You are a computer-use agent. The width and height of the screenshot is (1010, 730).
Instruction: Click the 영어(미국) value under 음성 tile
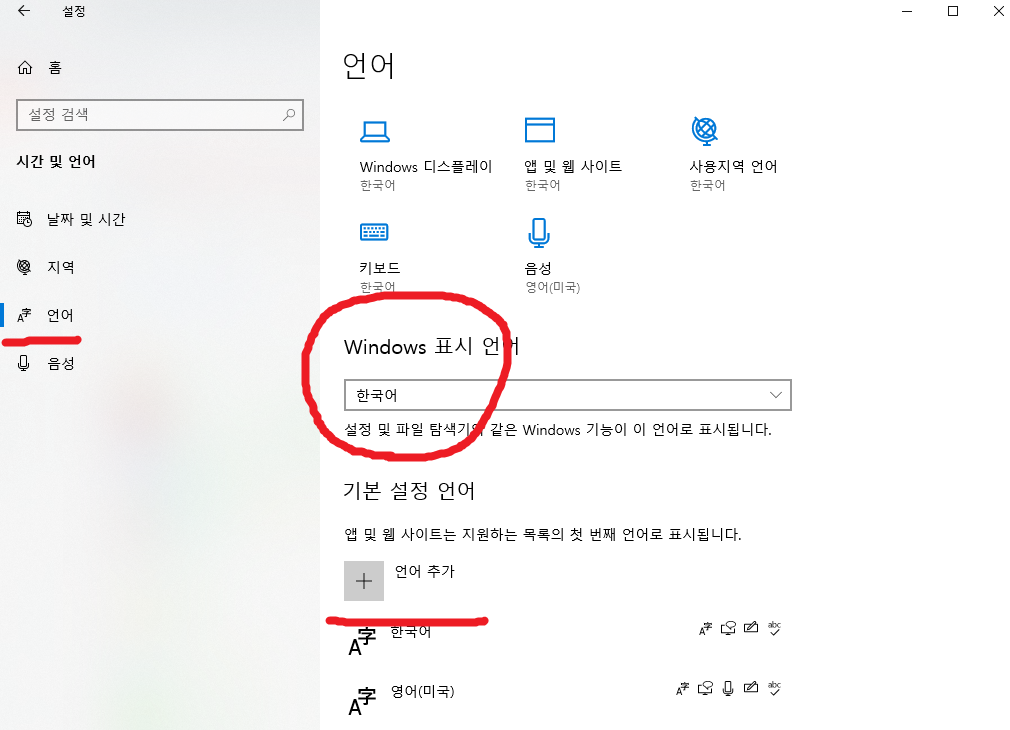pos(553,287)
